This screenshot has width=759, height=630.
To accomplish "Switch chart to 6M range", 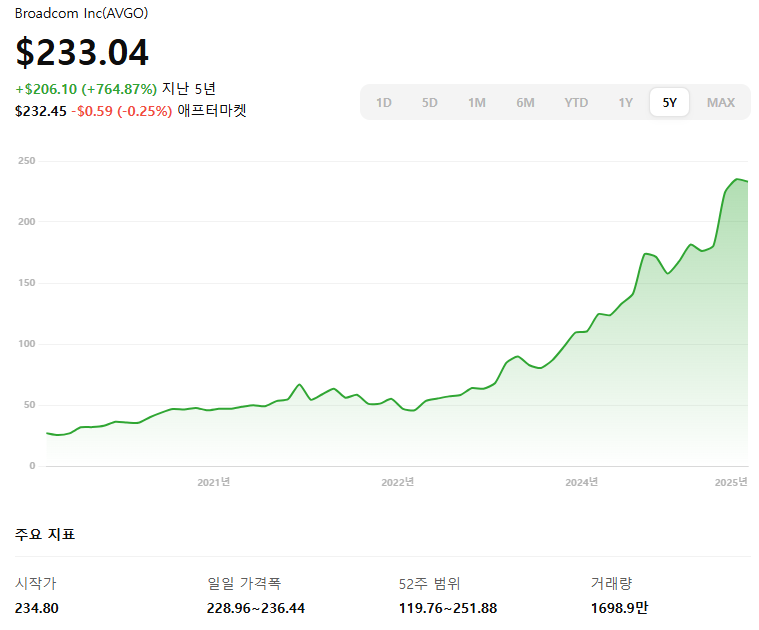I will coord(525,103).
